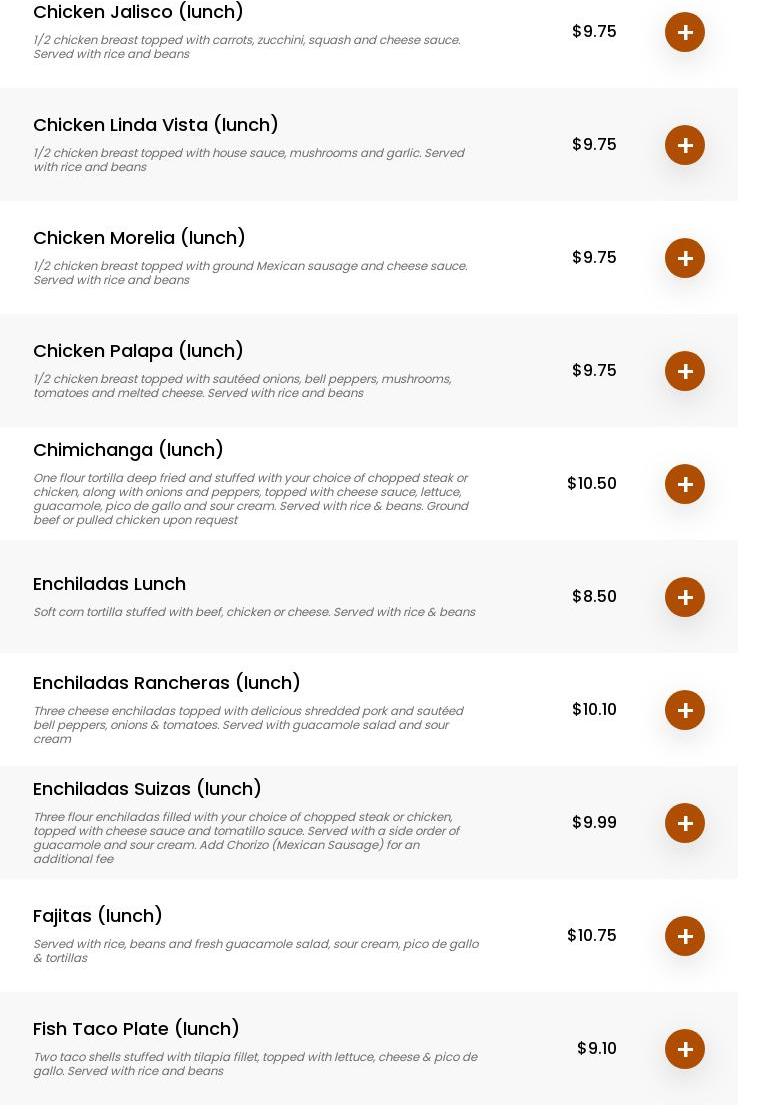Add Chicken Jalisco lunch to order
770x1119 pixels.
(684, 32)
